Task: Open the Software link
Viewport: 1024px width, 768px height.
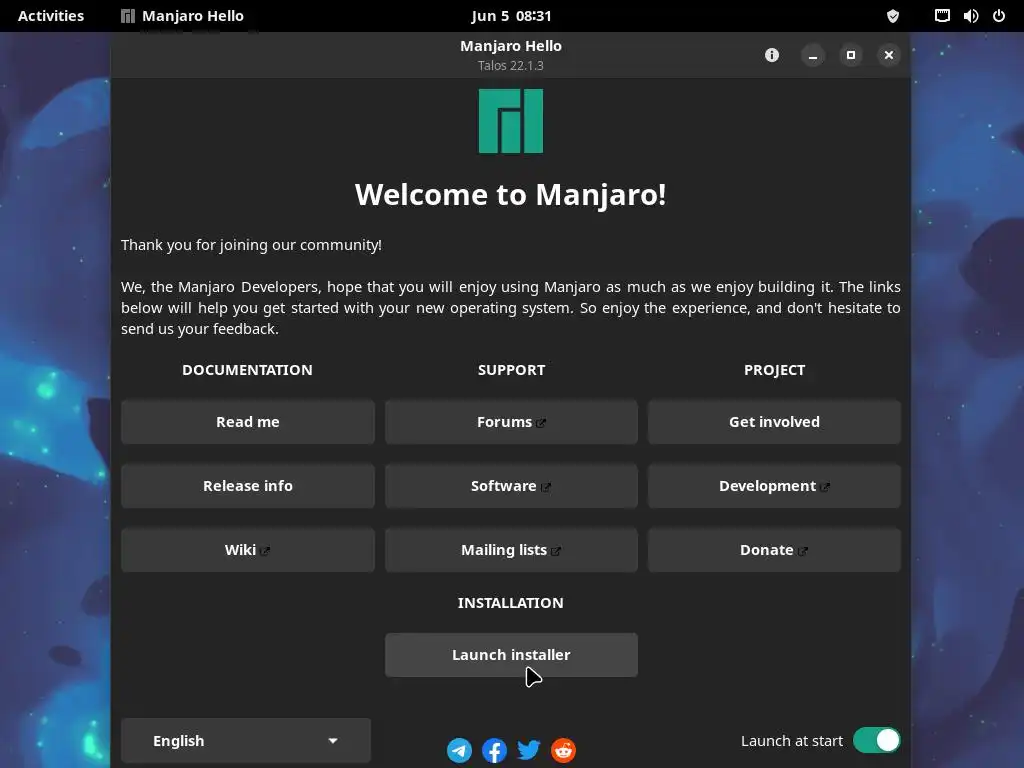Action: (511, 486)
